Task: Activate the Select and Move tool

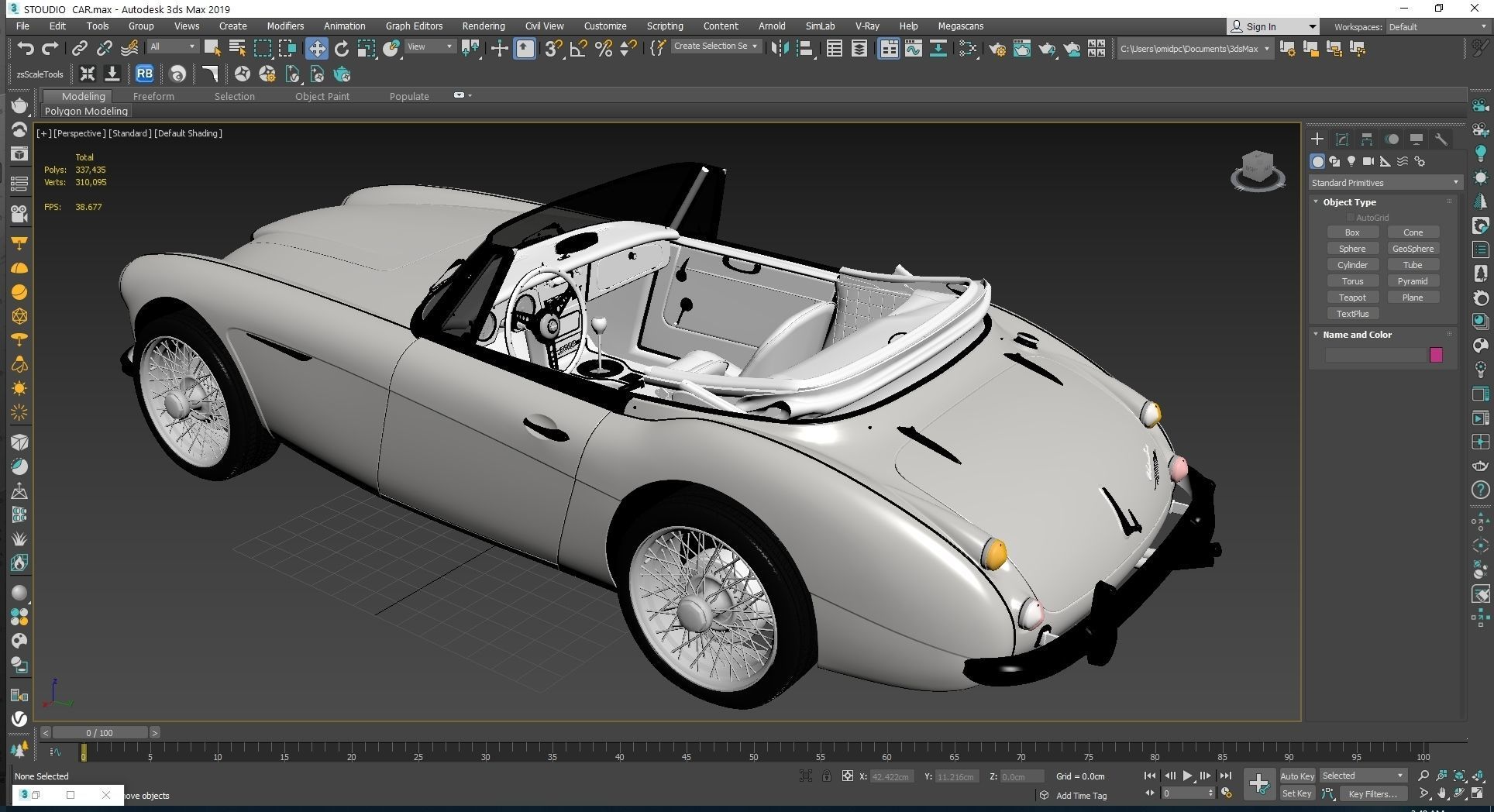Action: point(316,48)
